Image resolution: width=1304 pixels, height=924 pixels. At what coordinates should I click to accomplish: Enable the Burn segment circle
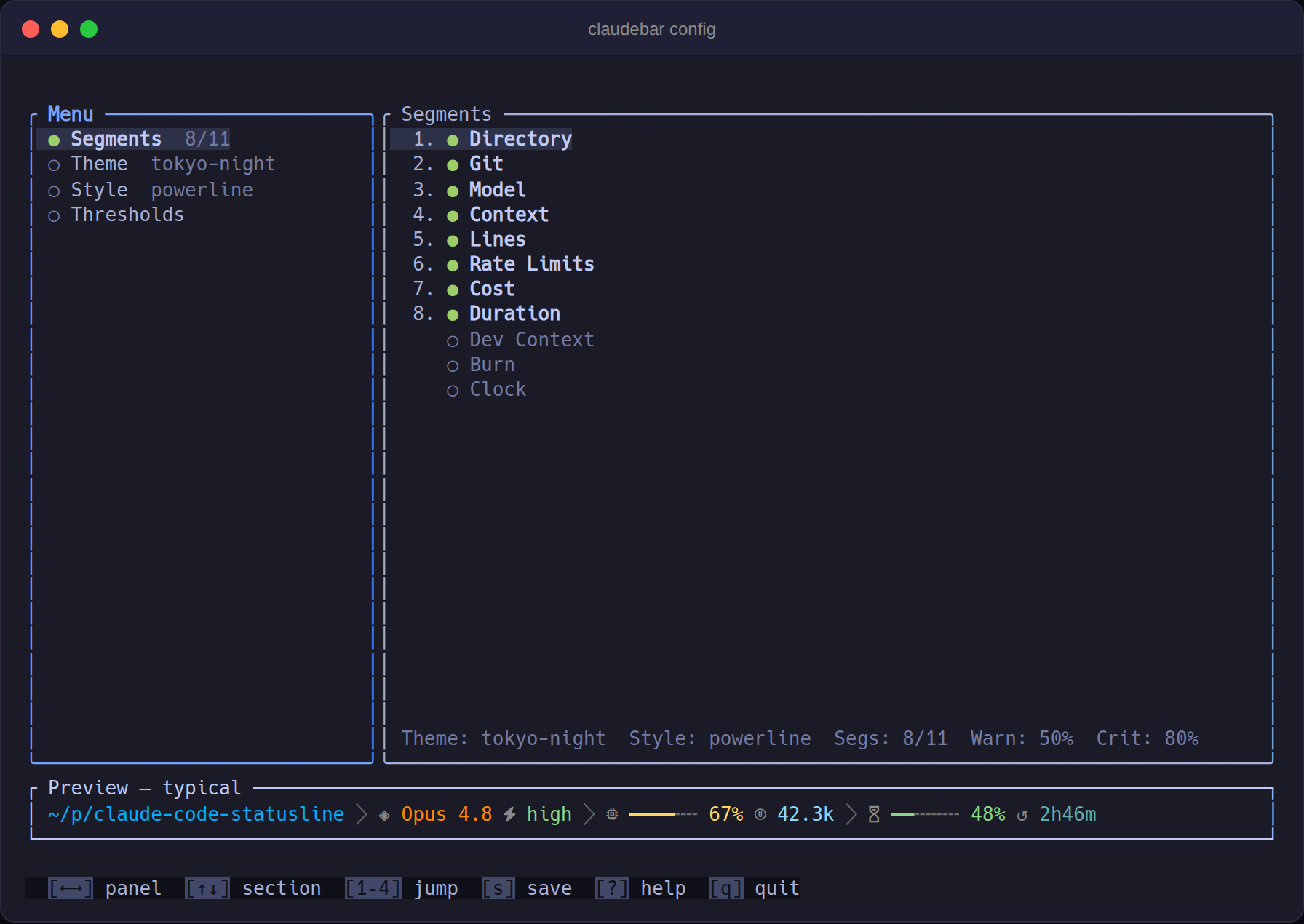pyautogui.click(x=453, y=365)
